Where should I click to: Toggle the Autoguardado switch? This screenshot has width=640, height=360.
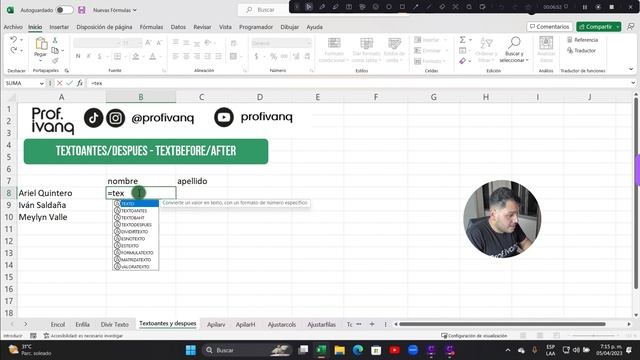coord(64,10)
